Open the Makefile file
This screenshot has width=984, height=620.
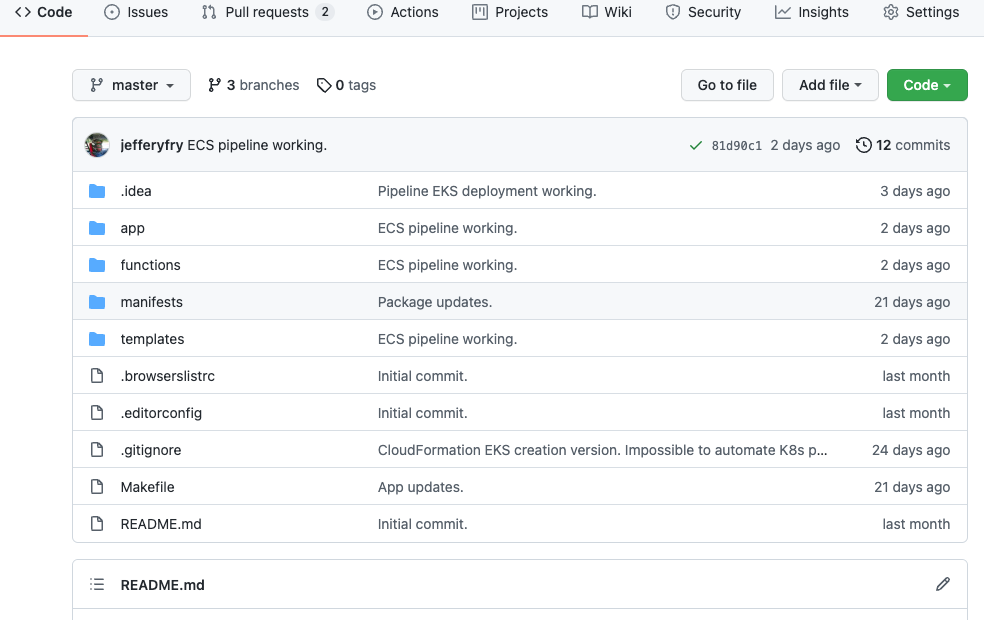pyautogui.click(x=147, y=487)
